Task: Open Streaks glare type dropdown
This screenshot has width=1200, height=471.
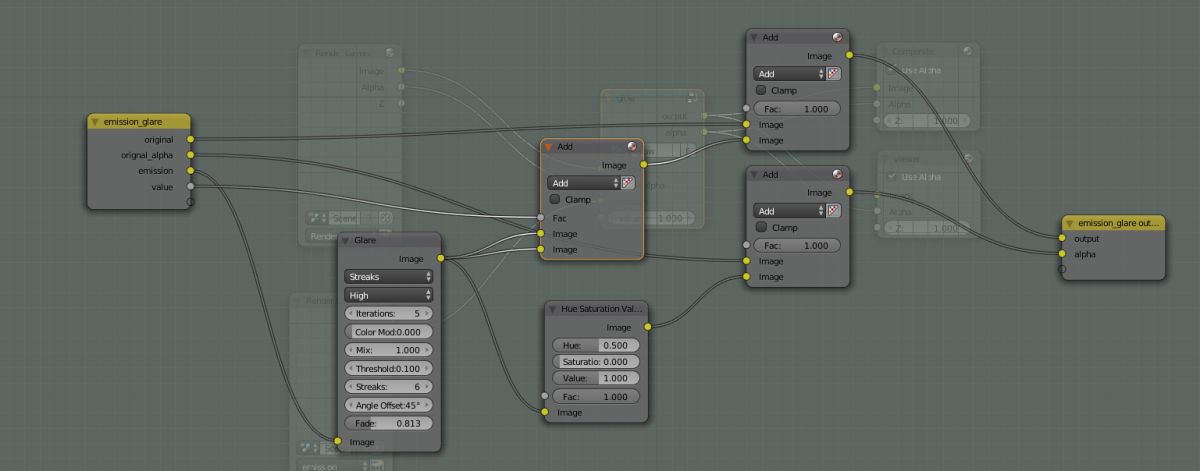Action: pyautogui.click(x=388, y=276)
